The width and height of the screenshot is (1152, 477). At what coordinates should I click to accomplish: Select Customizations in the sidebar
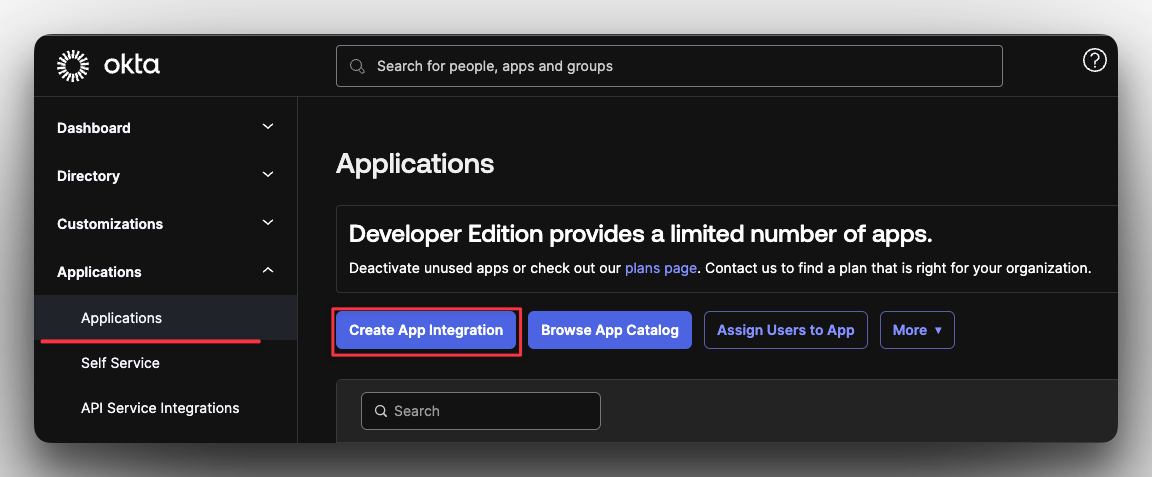pyautogui.click(x=110, y=224)
